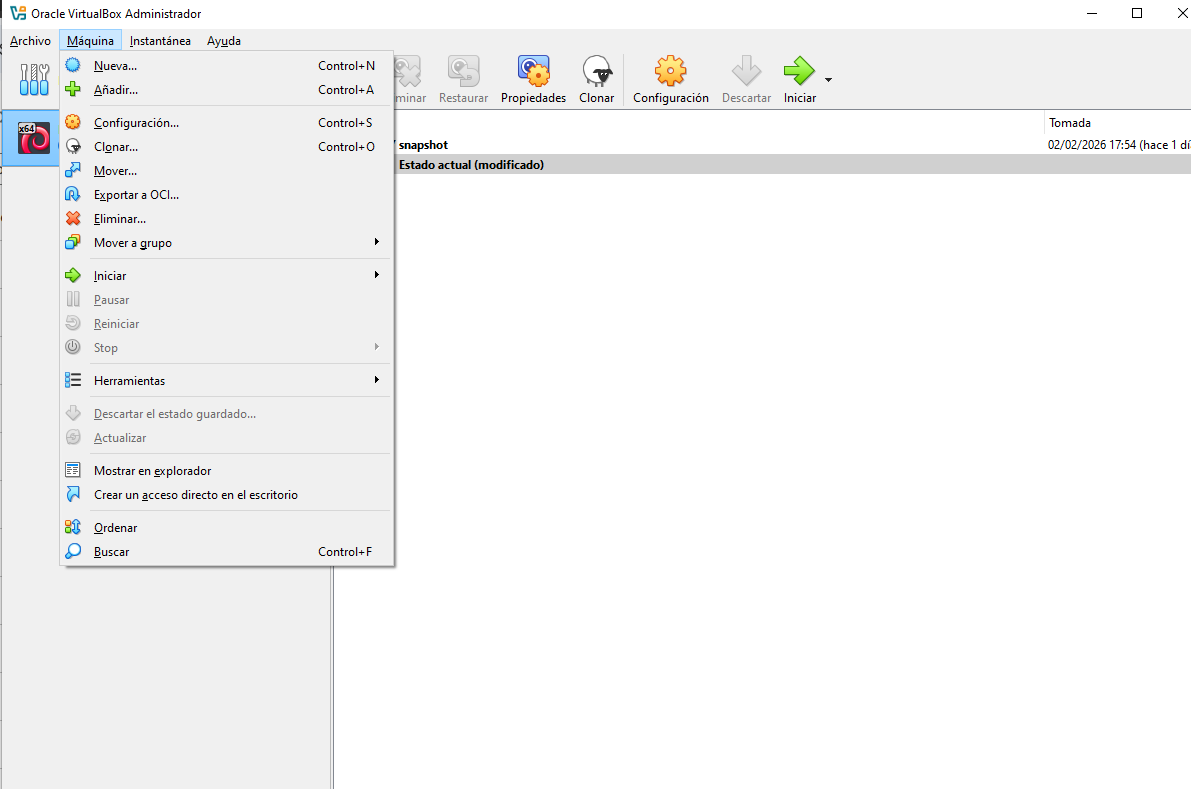Expand the Iniciar submenu arrow in menu
1191x789 pixels.
pos(376,274)
